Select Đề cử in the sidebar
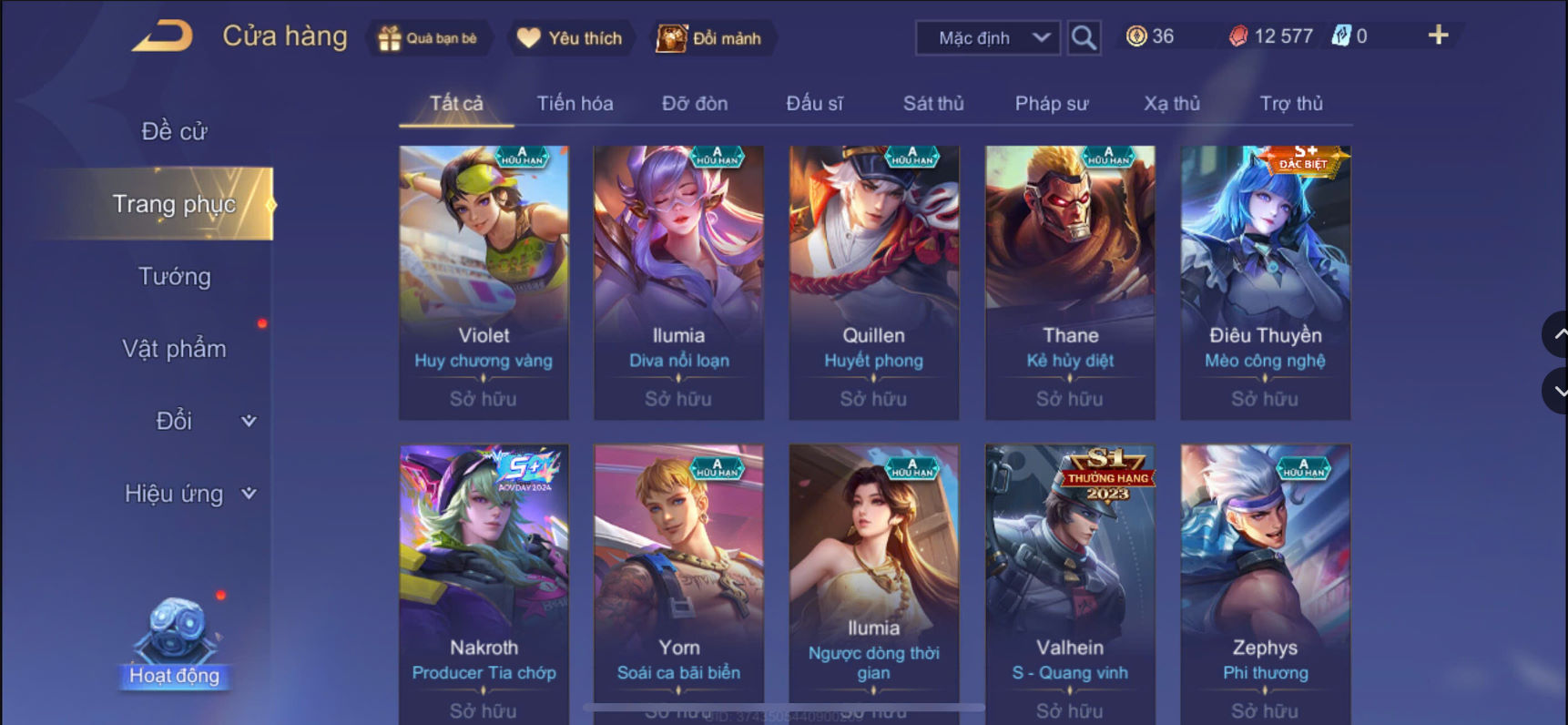This screenshot has height=725, width=1568. coord(174,131)
